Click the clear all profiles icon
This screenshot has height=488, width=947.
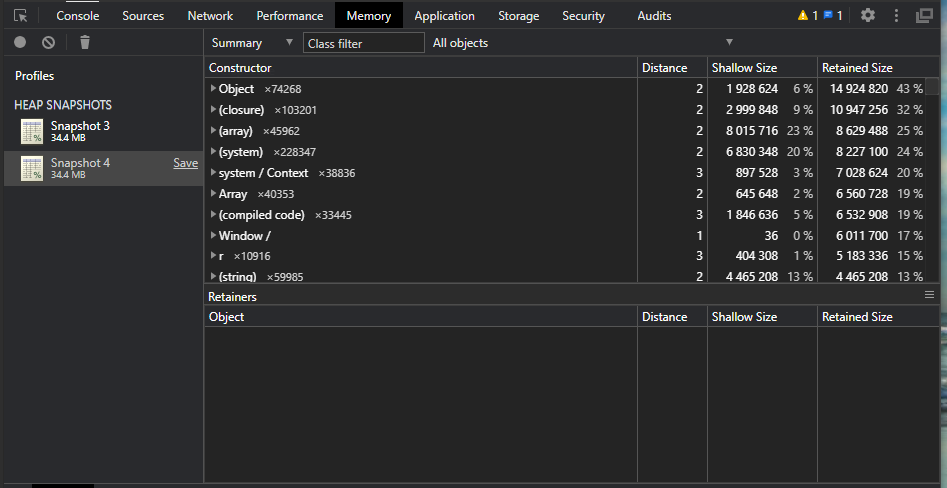[48, 42]
